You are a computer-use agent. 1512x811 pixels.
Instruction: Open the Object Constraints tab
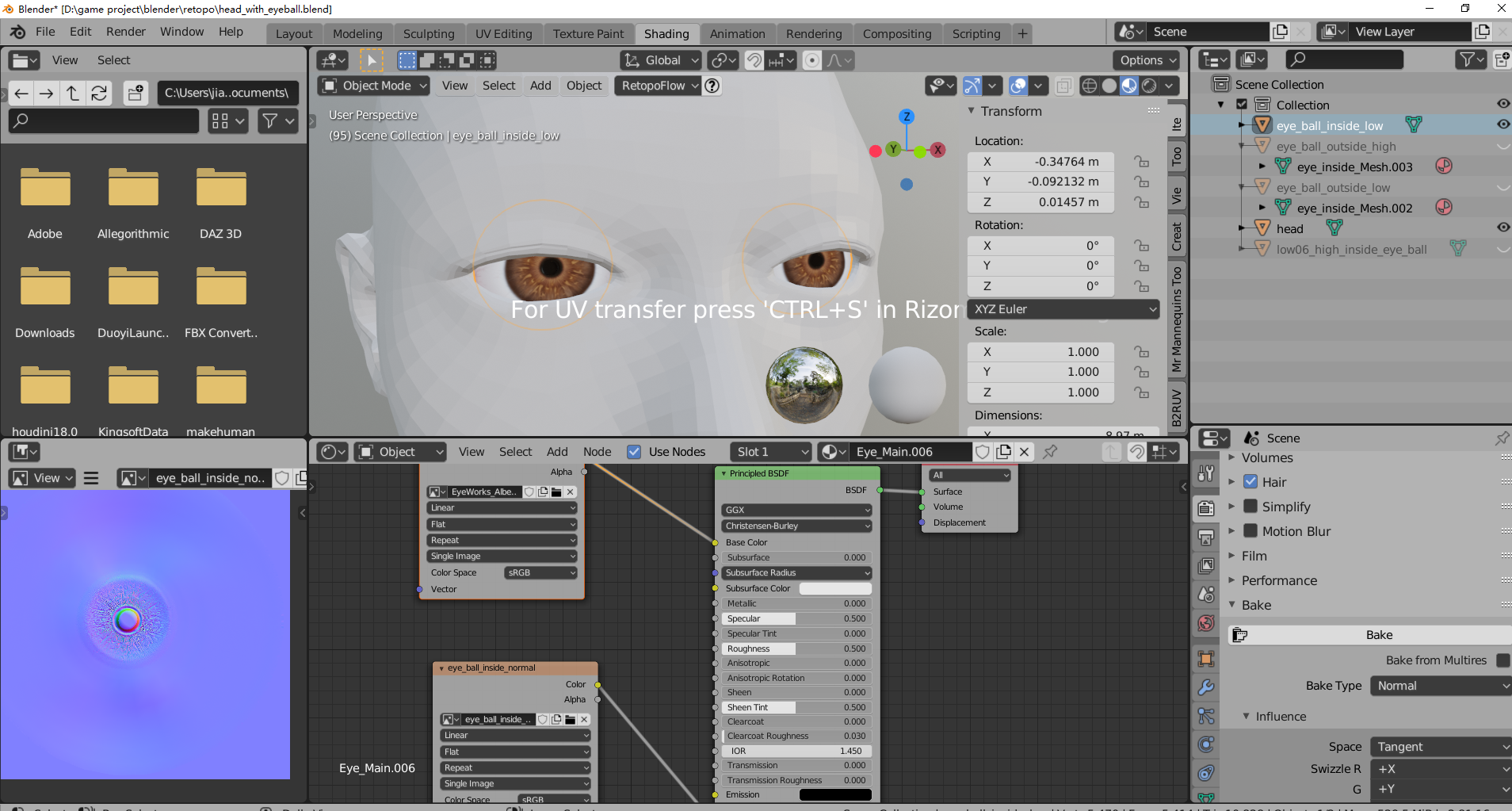(1206, 772)
